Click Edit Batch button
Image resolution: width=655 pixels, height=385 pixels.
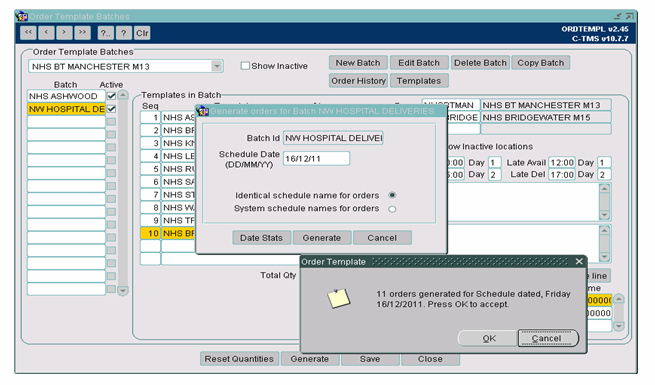click(419, 63)
